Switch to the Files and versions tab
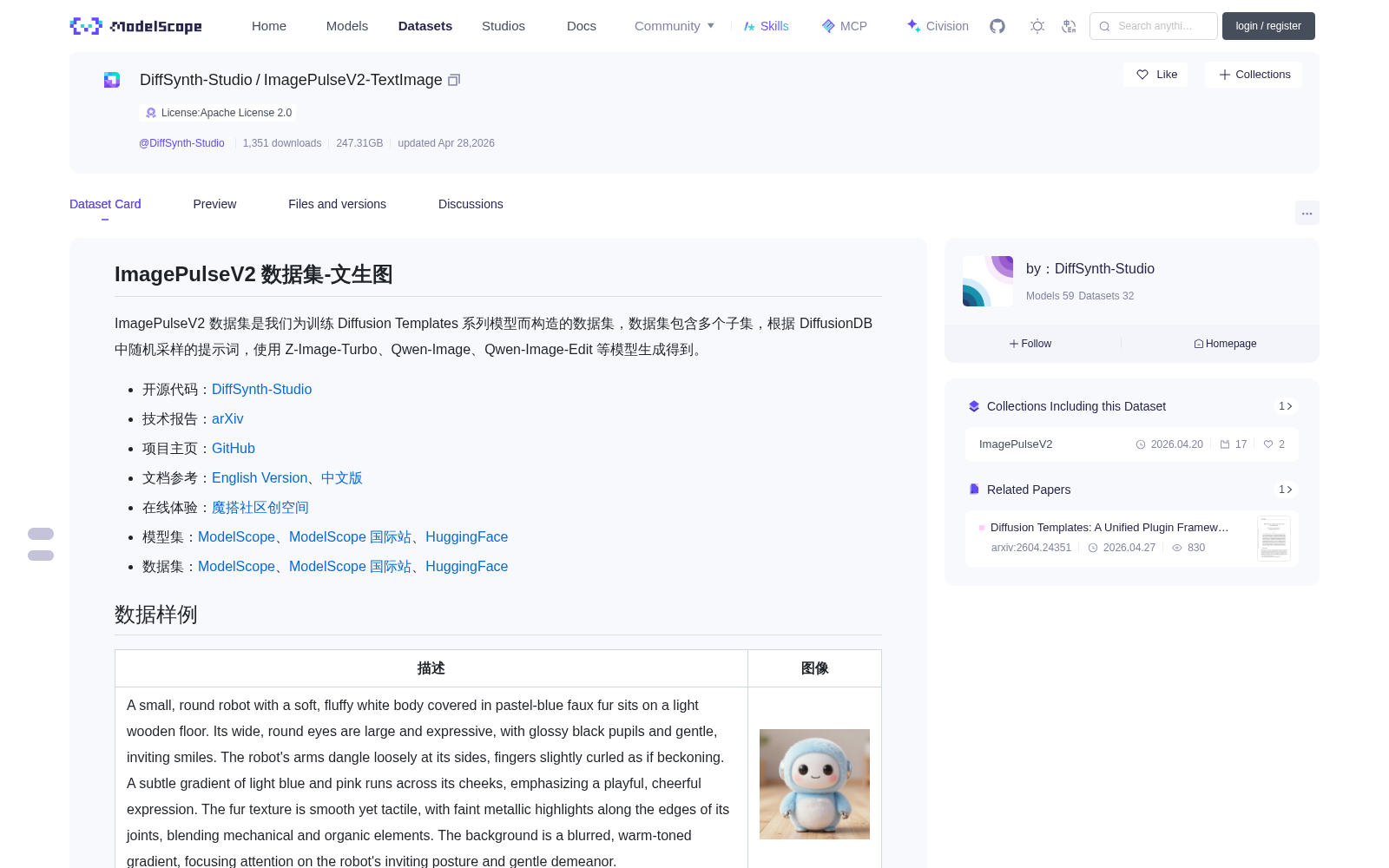1389x868 pixels. [337, 204]
